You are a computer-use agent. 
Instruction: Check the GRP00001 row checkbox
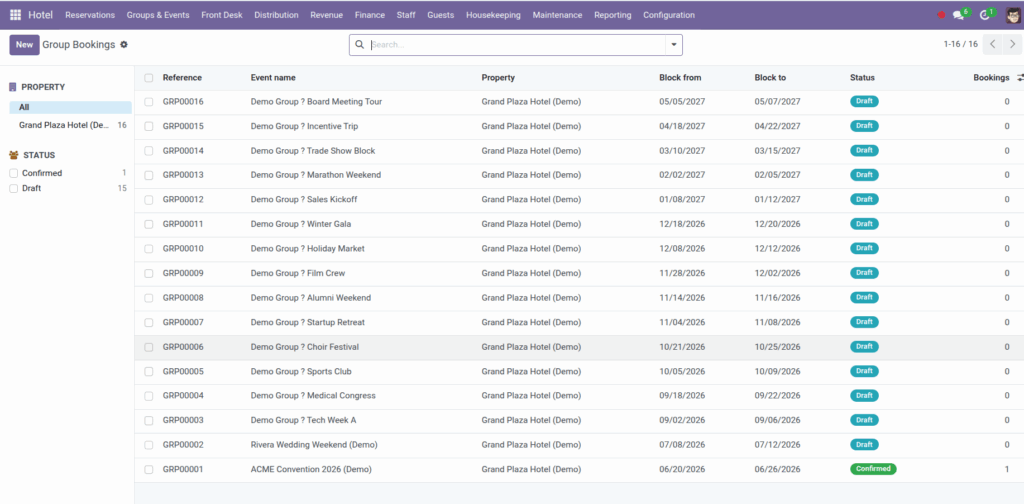coord(149,469)
